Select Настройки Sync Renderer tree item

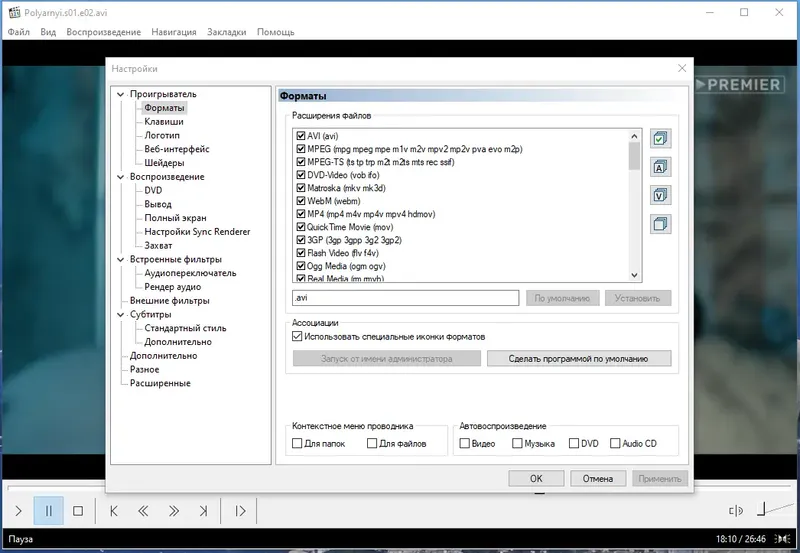197,232
